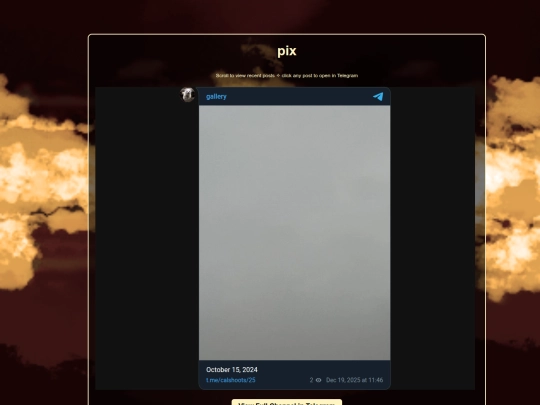Viewport: 540px width, 405px height.
Task: Click the pix page heading
Action: coord(287,51)
